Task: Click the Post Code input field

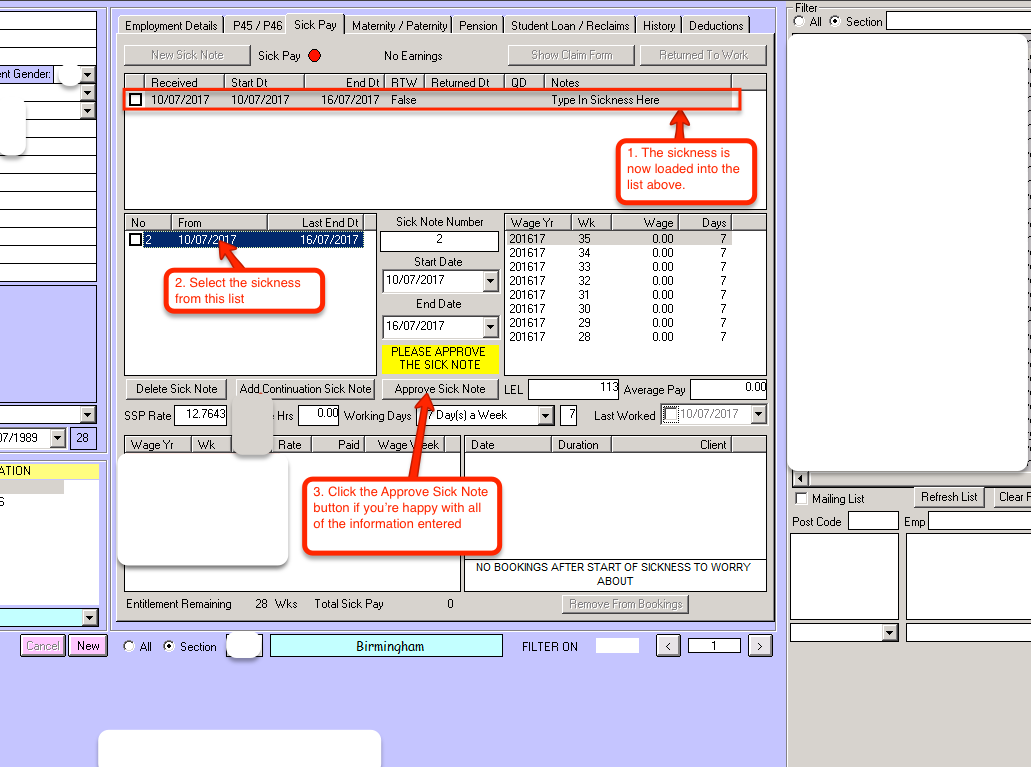Action: 873,521
